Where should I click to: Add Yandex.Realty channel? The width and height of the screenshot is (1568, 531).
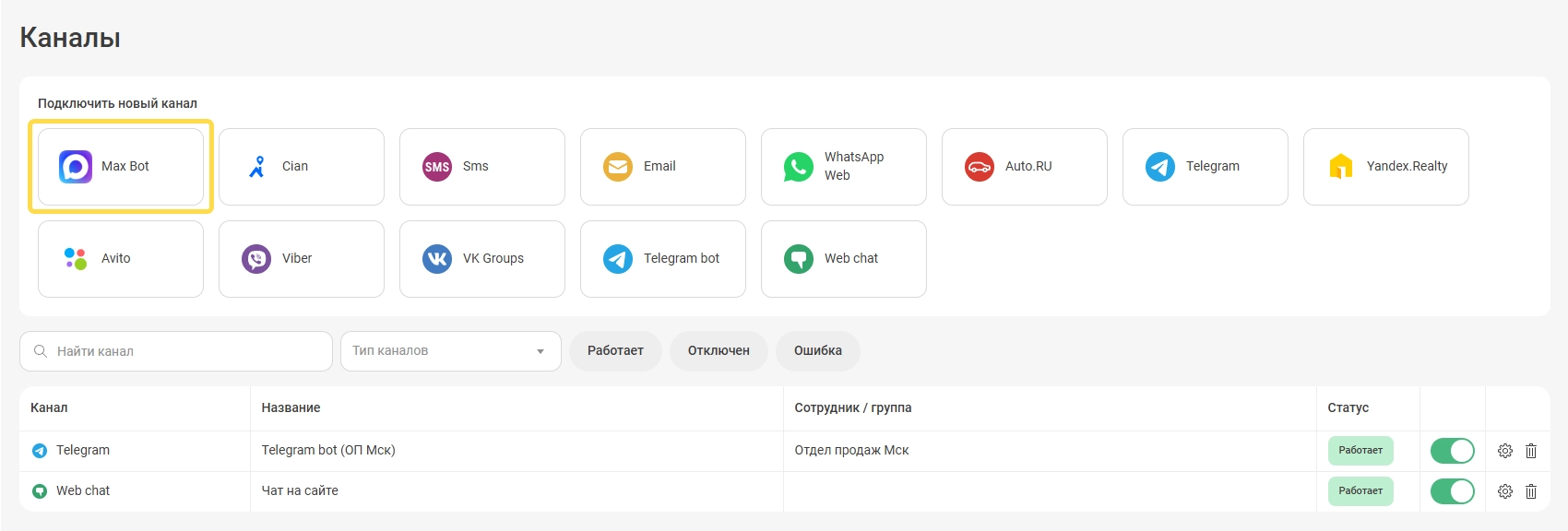pos(1385,167)
